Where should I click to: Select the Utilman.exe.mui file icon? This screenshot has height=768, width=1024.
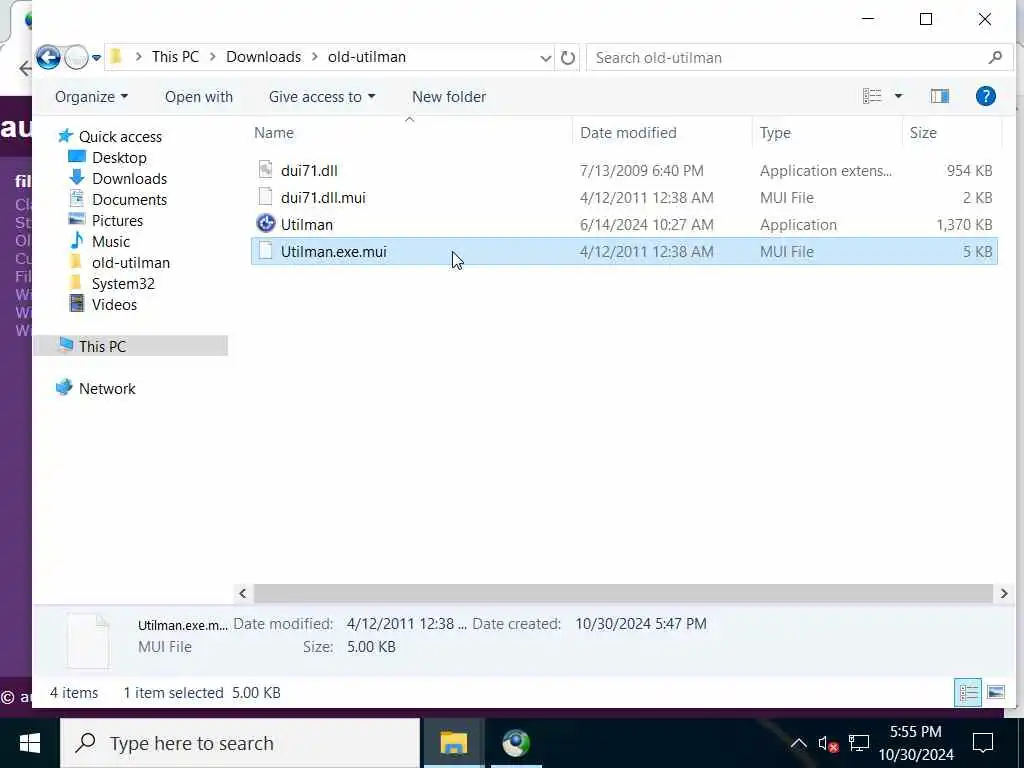[265, 251]
